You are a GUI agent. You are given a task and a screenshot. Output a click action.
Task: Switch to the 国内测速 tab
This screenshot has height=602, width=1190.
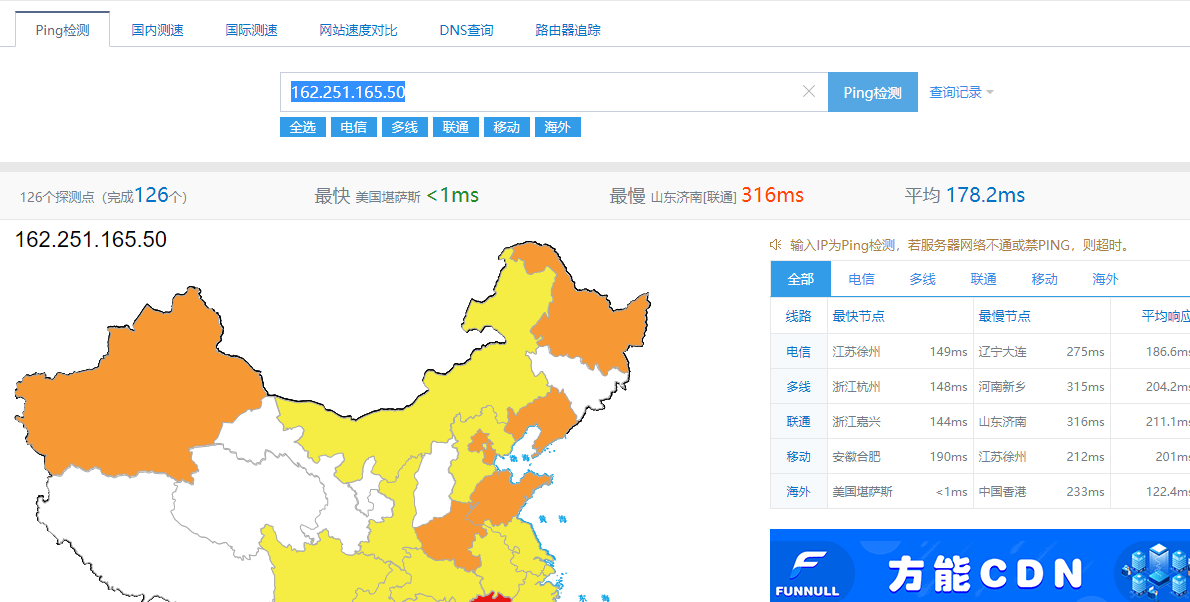(x=158, y=30)
